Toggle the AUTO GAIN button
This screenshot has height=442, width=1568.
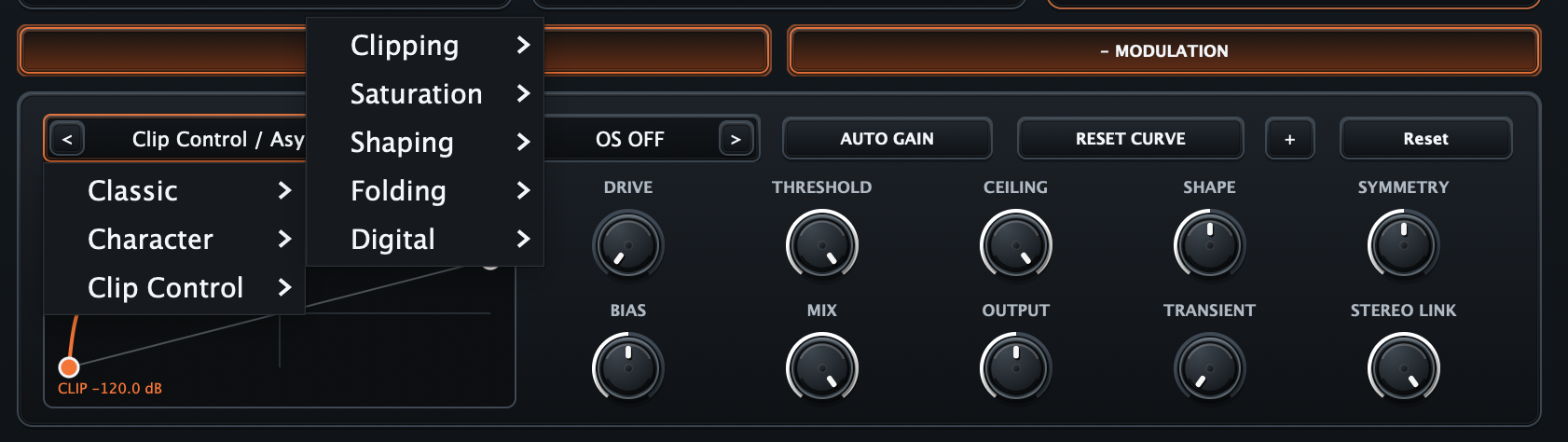point(887,139)
